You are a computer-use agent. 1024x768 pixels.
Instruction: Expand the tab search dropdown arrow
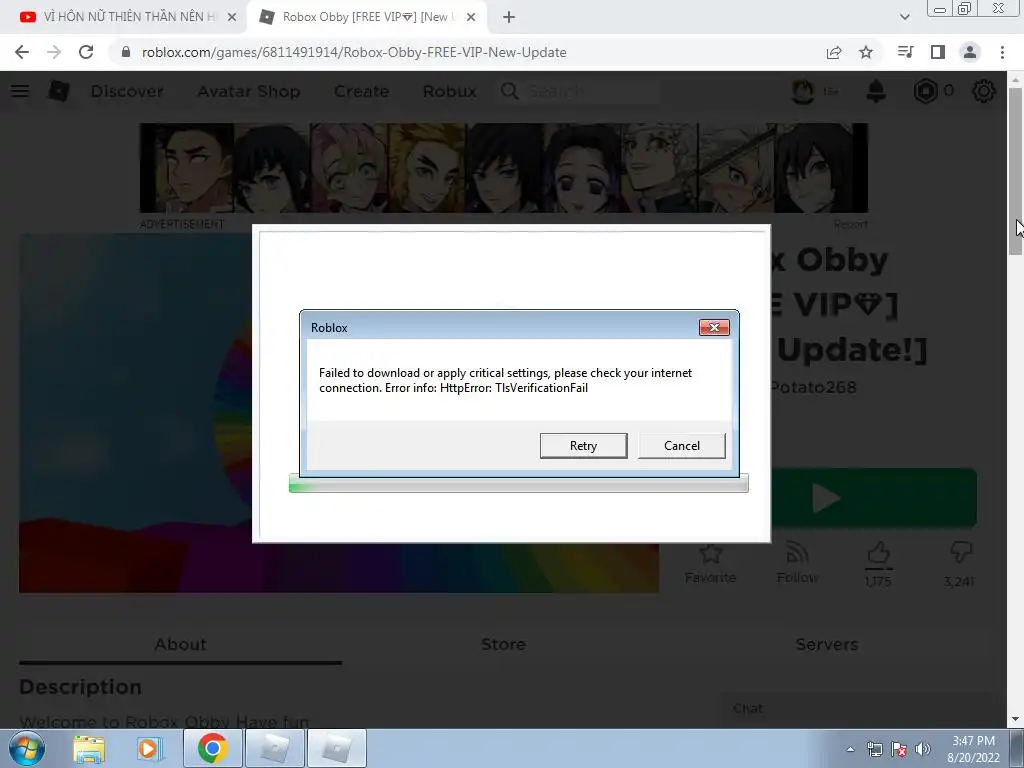(x=904, y=17)
